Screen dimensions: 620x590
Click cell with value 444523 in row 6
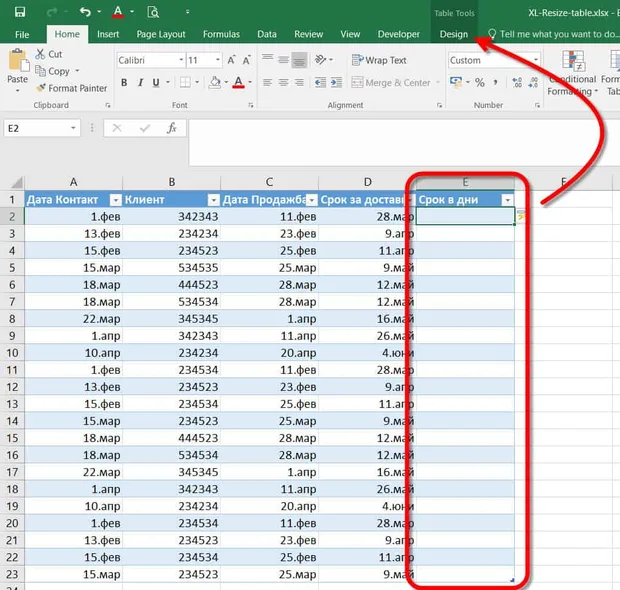point(172,285)
